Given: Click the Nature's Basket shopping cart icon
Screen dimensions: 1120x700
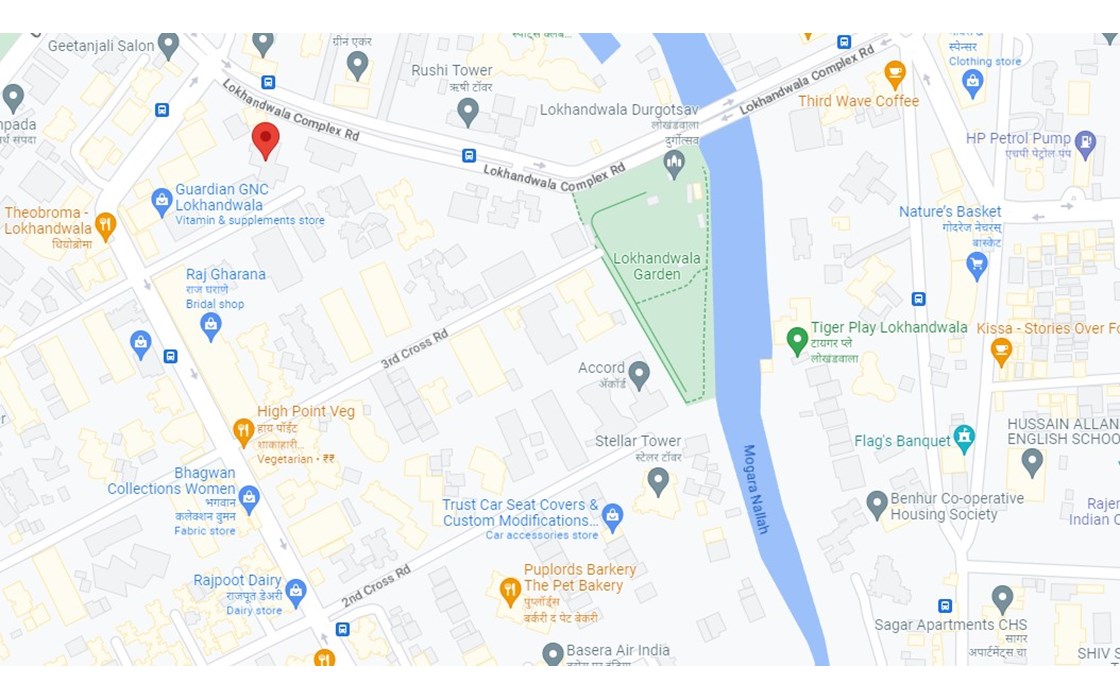Looking at the screenshot, I should coord(976,266).
